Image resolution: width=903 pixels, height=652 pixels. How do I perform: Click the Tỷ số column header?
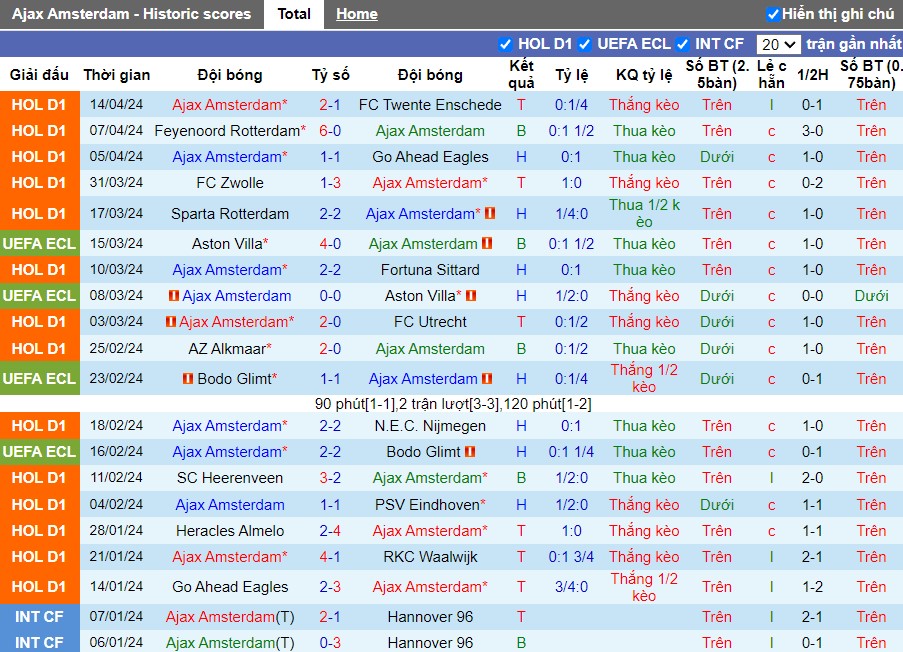[x=331, y=74]
